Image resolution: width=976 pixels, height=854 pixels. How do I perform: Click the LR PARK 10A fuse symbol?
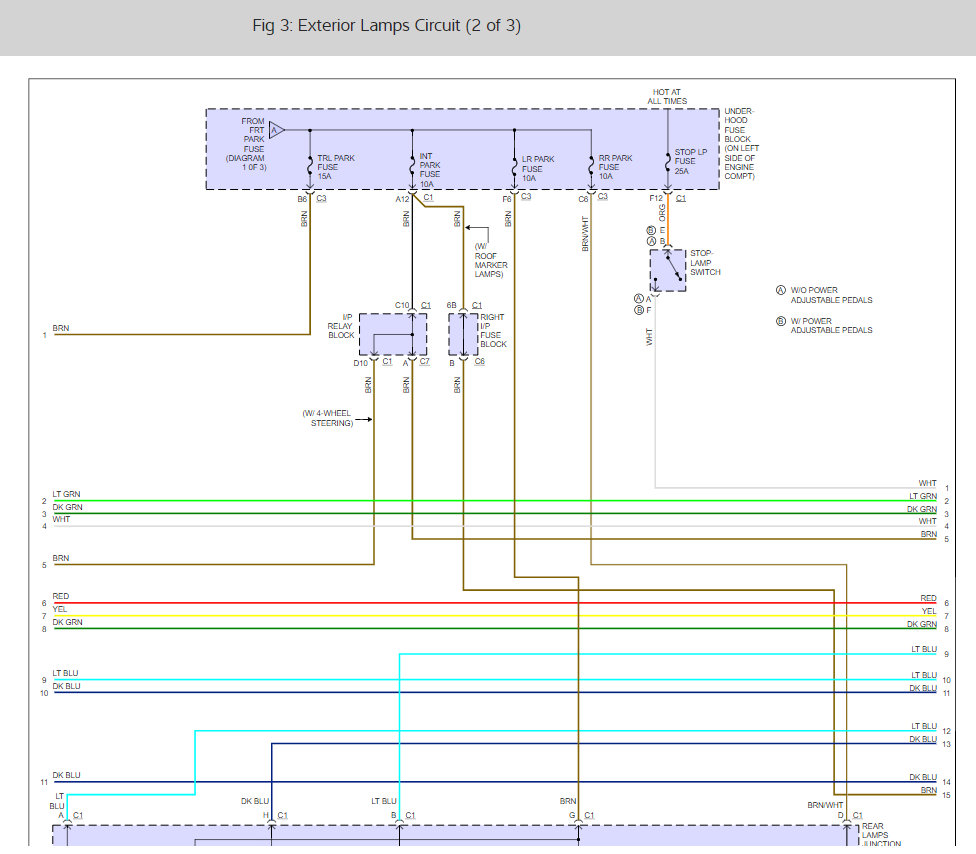514,167
